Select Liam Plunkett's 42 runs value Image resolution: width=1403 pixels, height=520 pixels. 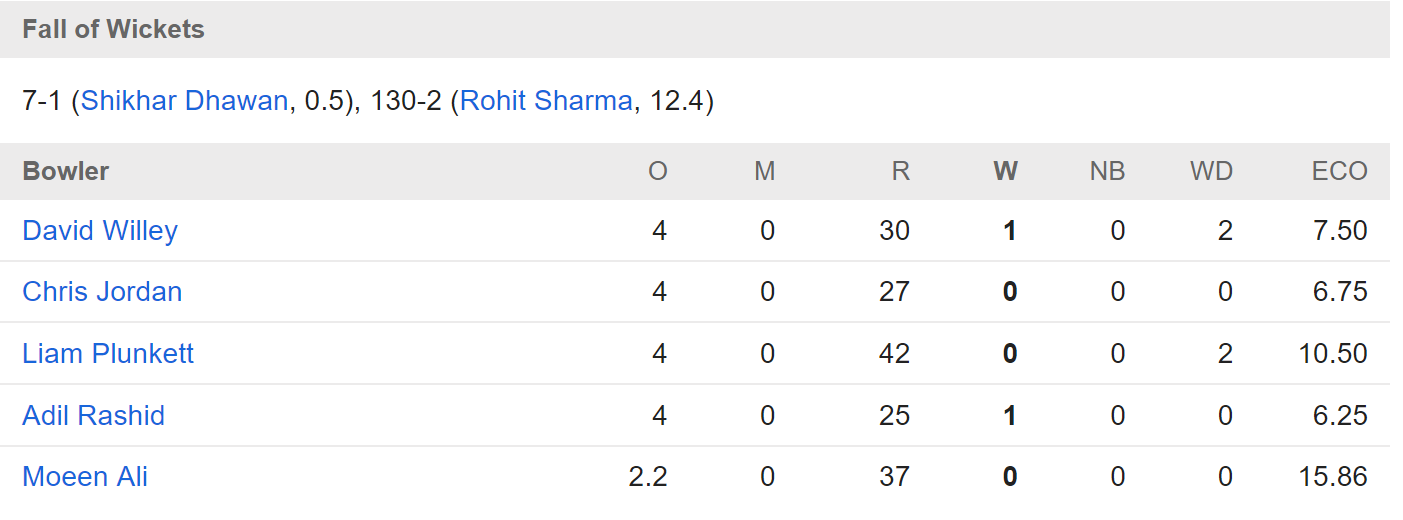(x=894, y=353)
